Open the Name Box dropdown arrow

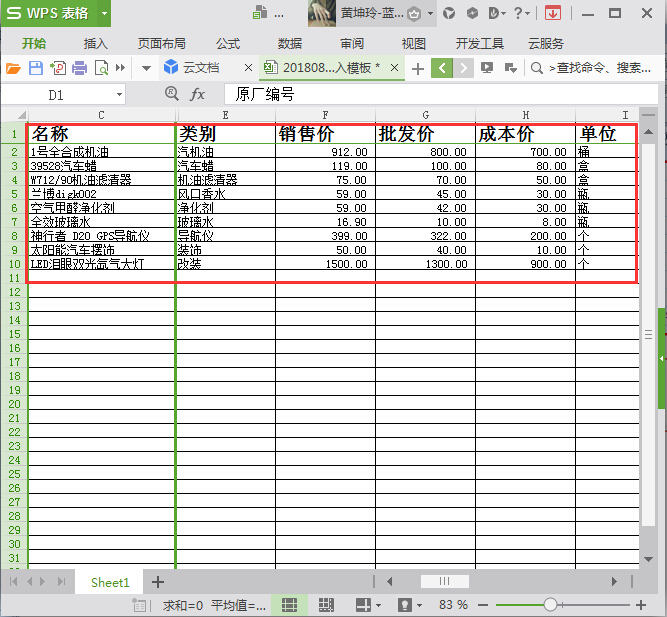tap(120, 95)
